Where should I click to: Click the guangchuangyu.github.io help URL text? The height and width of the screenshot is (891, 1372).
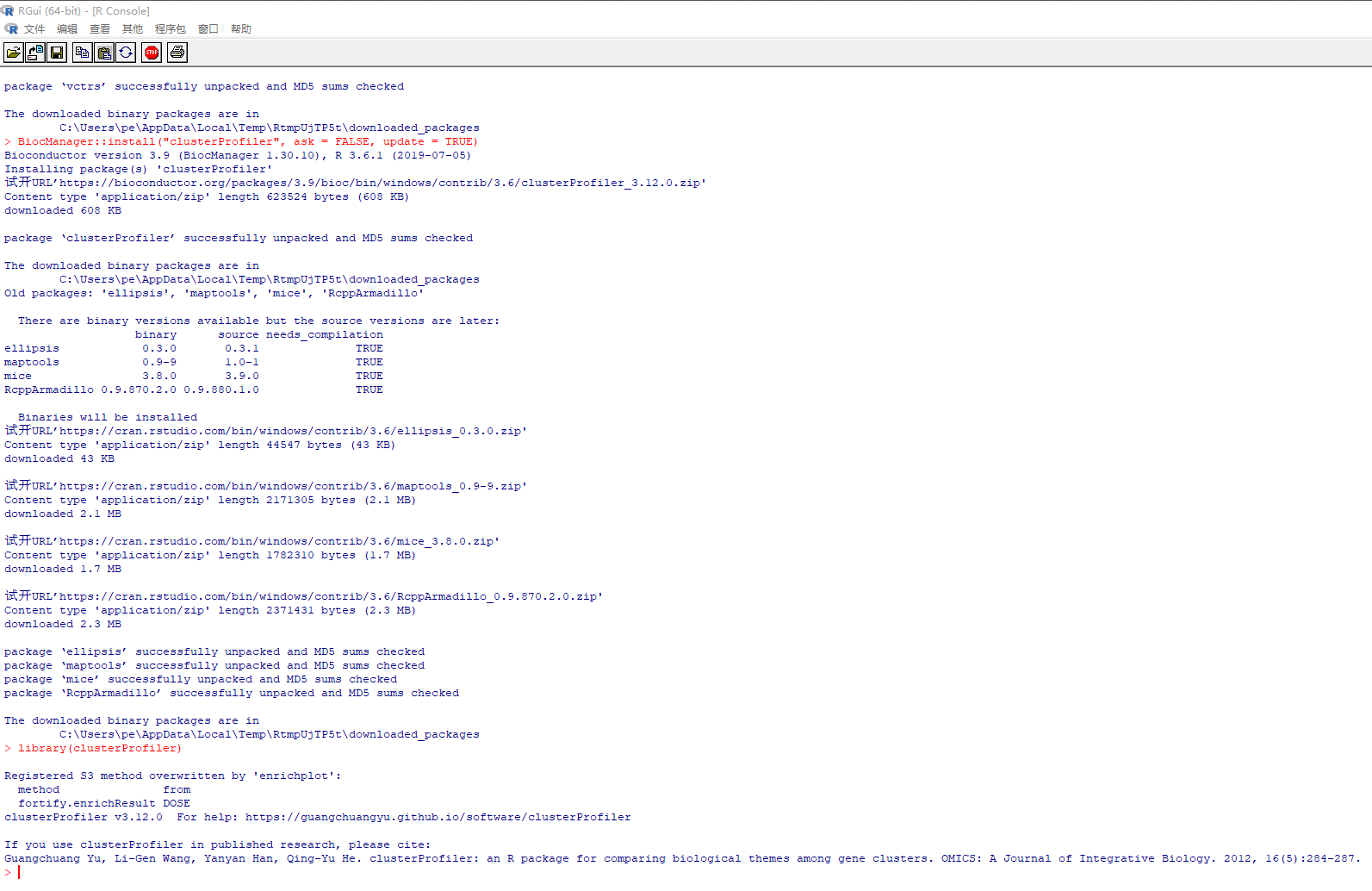pyautogui.click(x=438, y=817)
